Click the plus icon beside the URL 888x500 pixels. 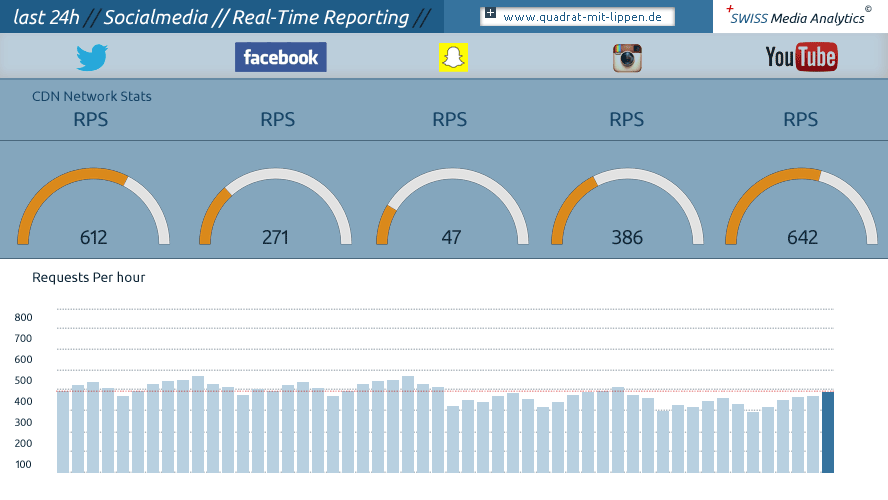pyautogui.click(x=490, y=13)
